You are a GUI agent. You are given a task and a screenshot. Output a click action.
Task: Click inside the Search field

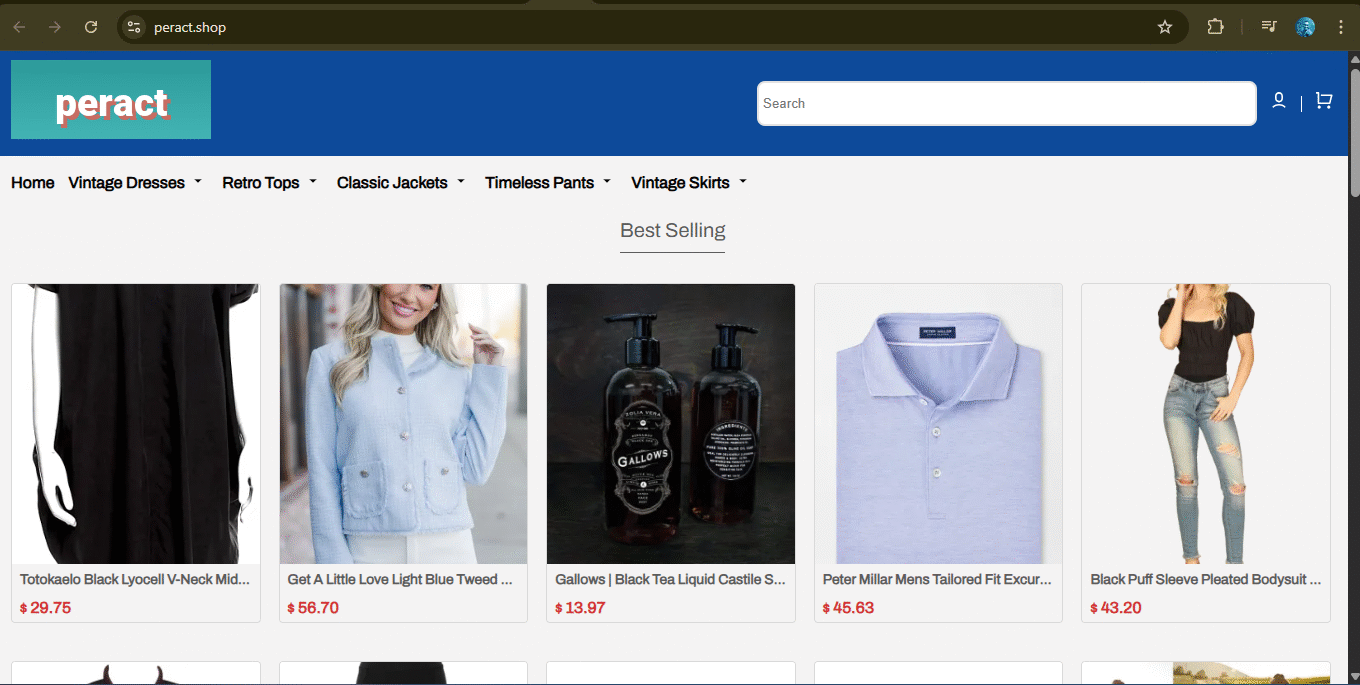[1006, 103]
